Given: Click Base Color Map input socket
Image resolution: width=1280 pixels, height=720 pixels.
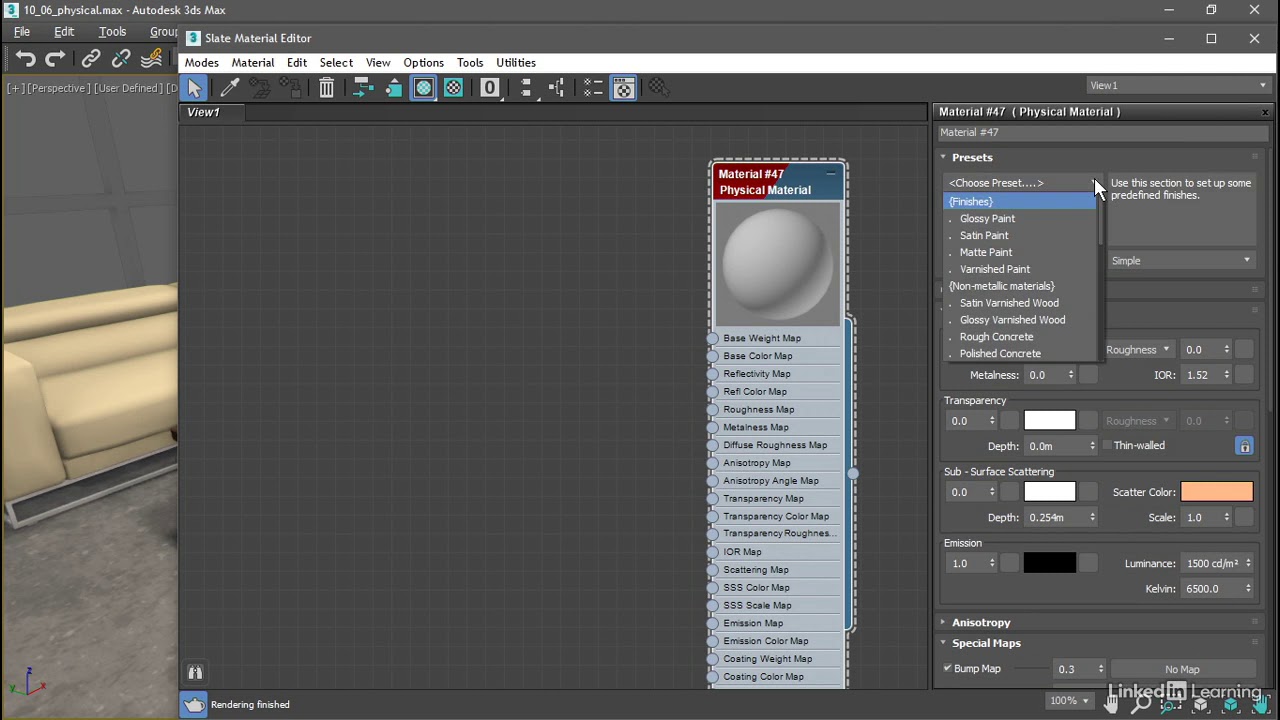Looking at the screenshot, I should tap(713, 356).
